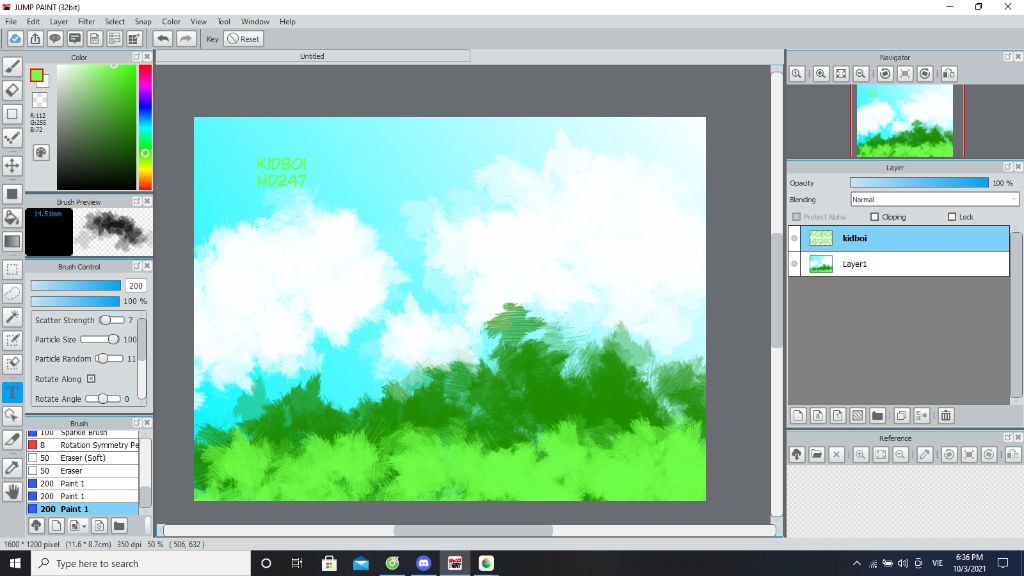
Task: Open the Mail app from taskbar
Action: pos(360,563)
